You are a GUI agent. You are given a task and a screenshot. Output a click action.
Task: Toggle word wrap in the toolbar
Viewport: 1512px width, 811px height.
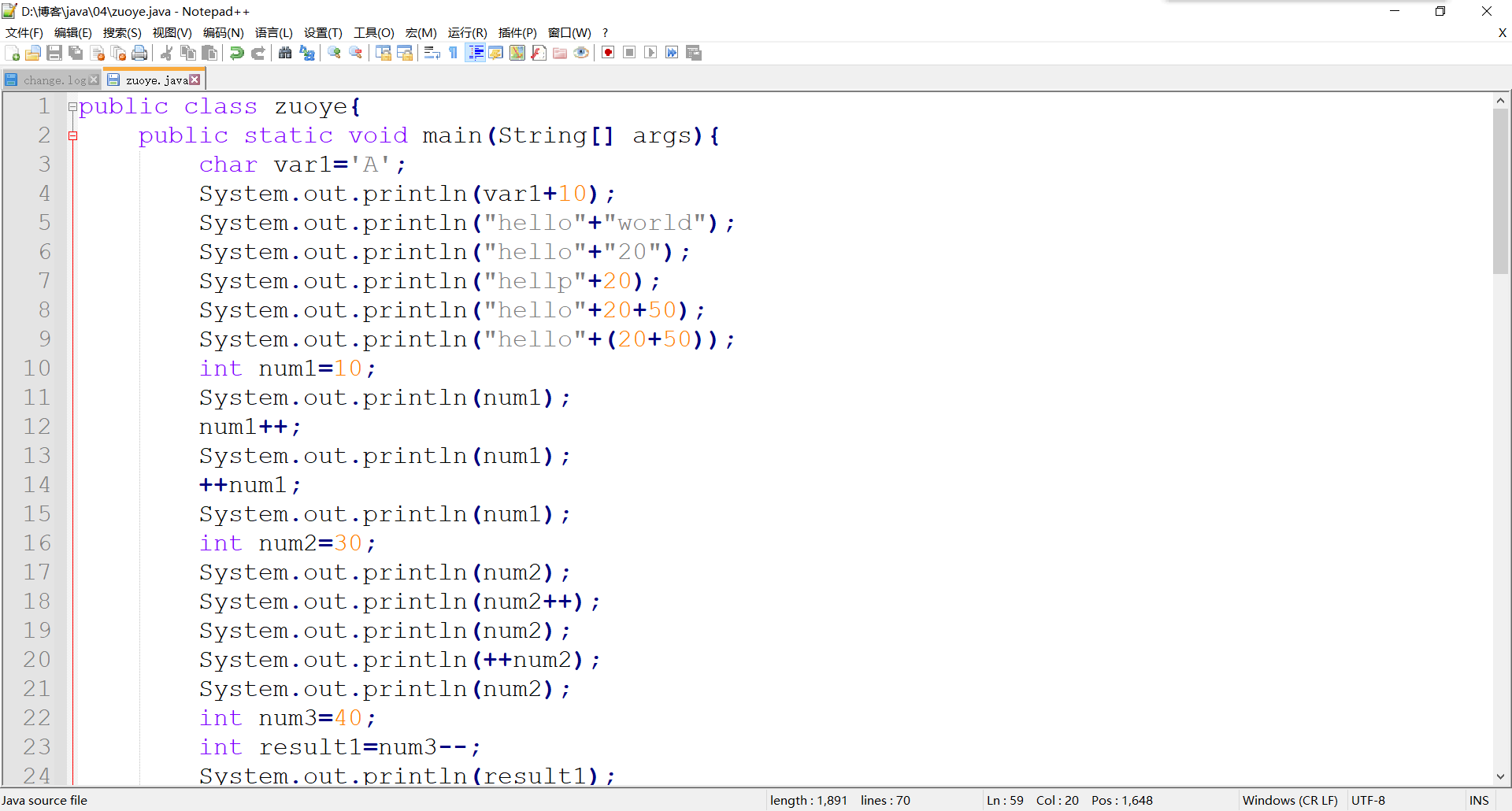click(432, 53)
